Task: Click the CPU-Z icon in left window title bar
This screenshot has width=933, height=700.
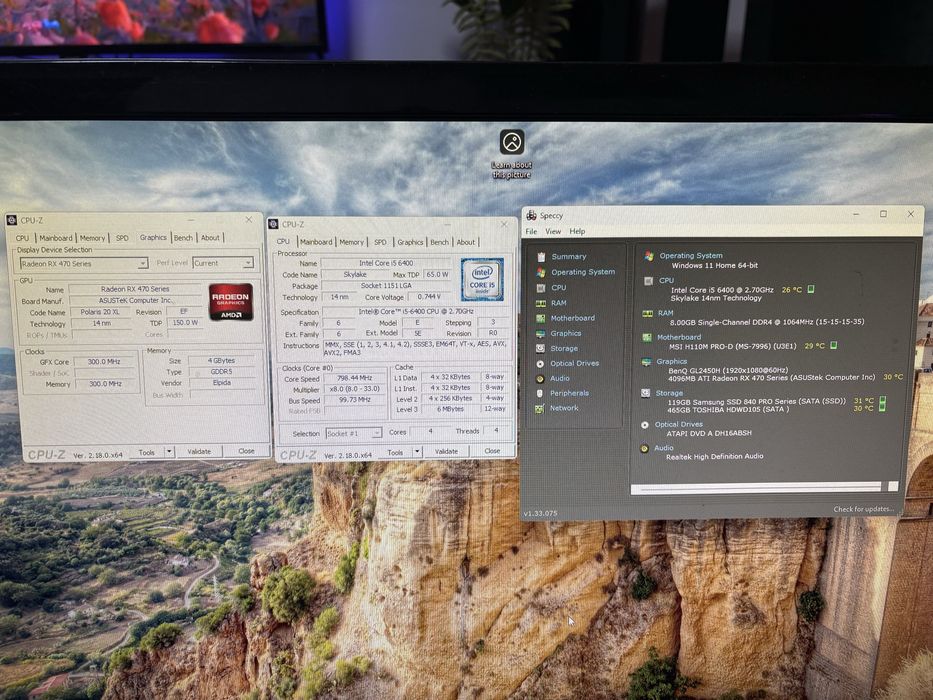Action: (x=11, y=220)
